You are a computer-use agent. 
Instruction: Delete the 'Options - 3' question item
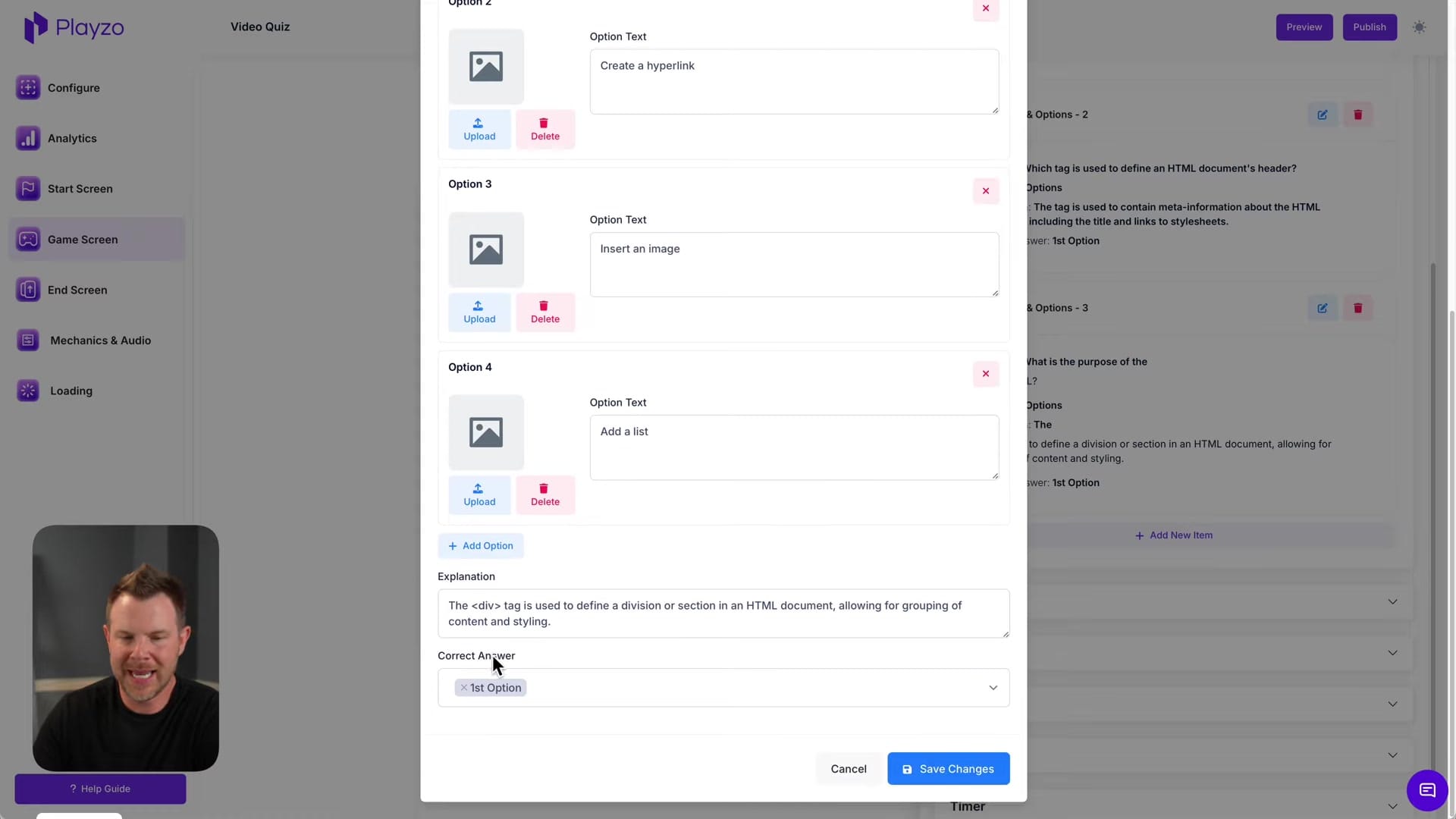(x=1358, y=309)
